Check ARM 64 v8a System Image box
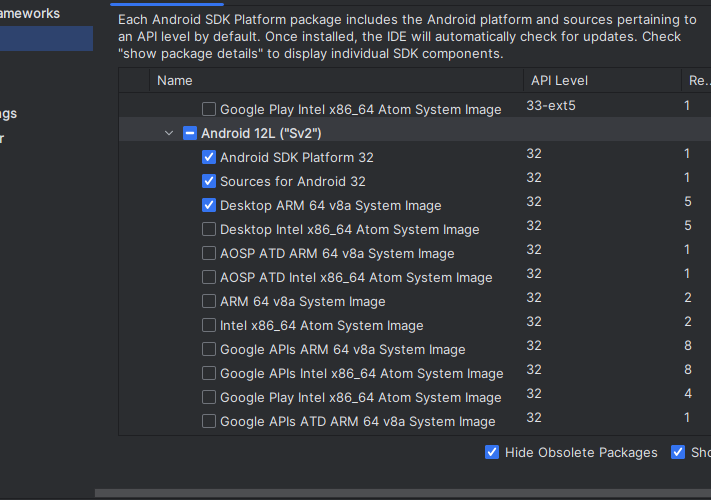711x500 pixels. tap(209, 301)
